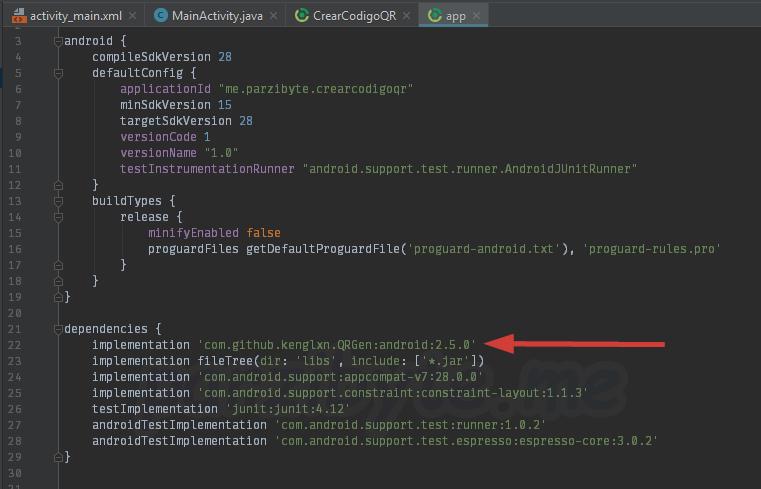This screenshot has width=761, height=489.
Task: Click the minifyEnabled false value
Action: click(263, 233)
